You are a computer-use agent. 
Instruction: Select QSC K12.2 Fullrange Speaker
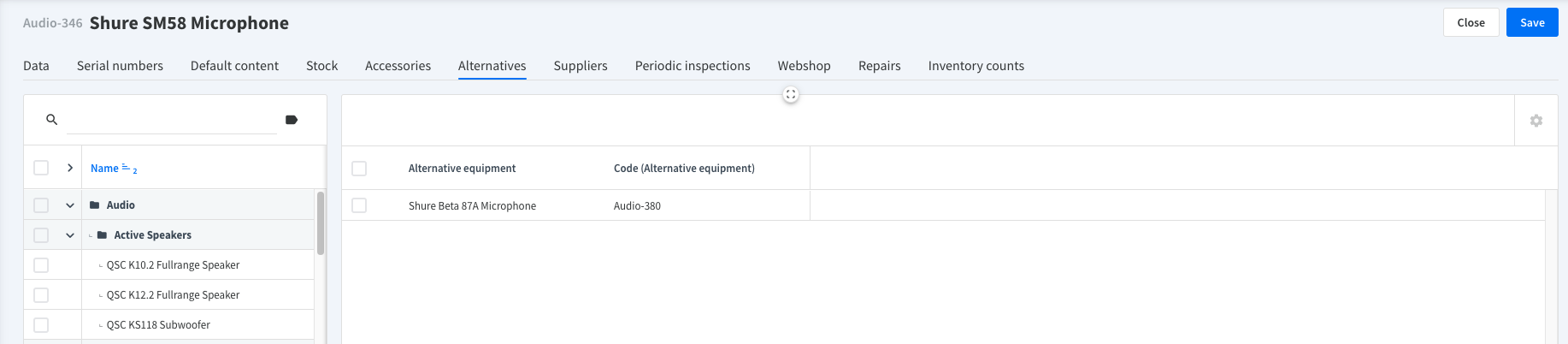coord(173,295)
